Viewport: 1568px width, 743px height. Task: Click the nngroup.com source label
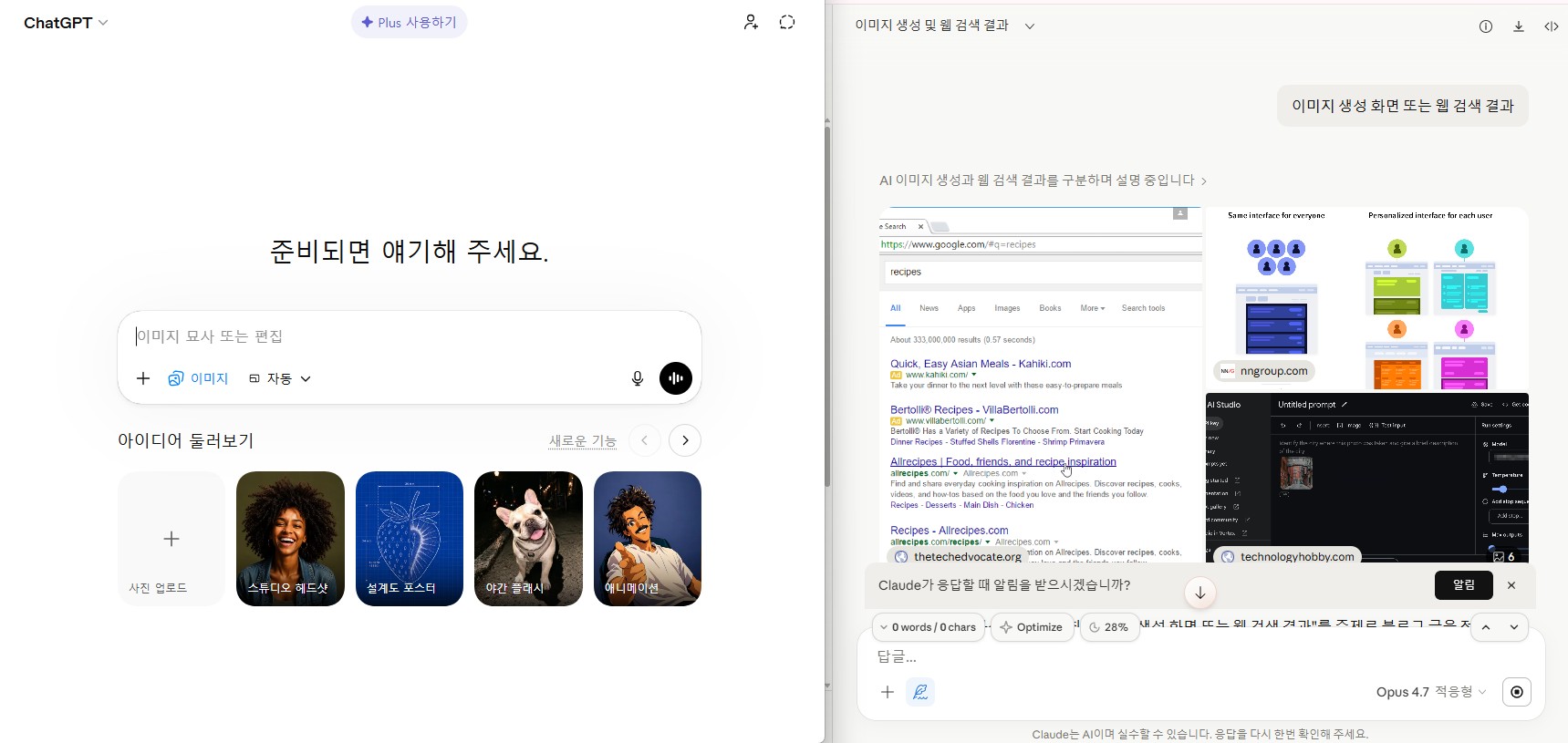(1264, 371)
